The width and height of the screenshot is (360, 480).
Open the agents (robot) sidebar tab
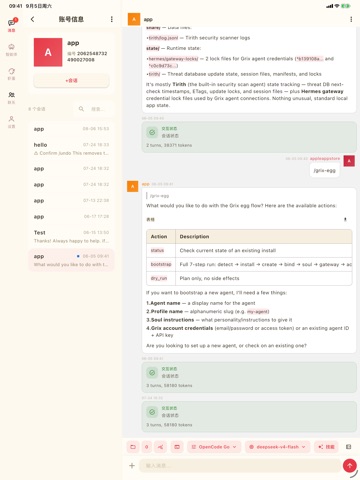click(x=11, y=49)
